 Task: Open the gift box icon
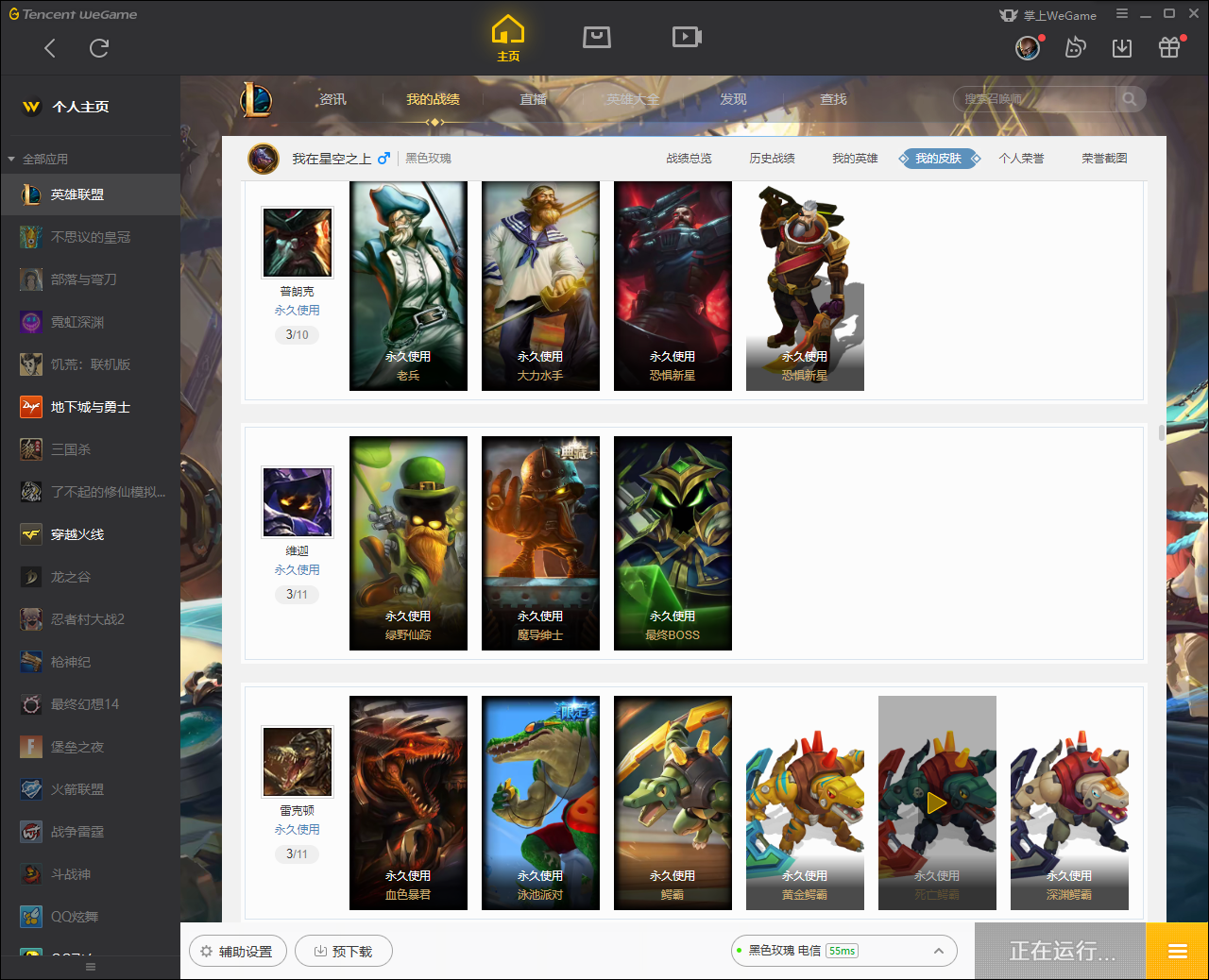pyautogui.click(x=1169, y=47)
